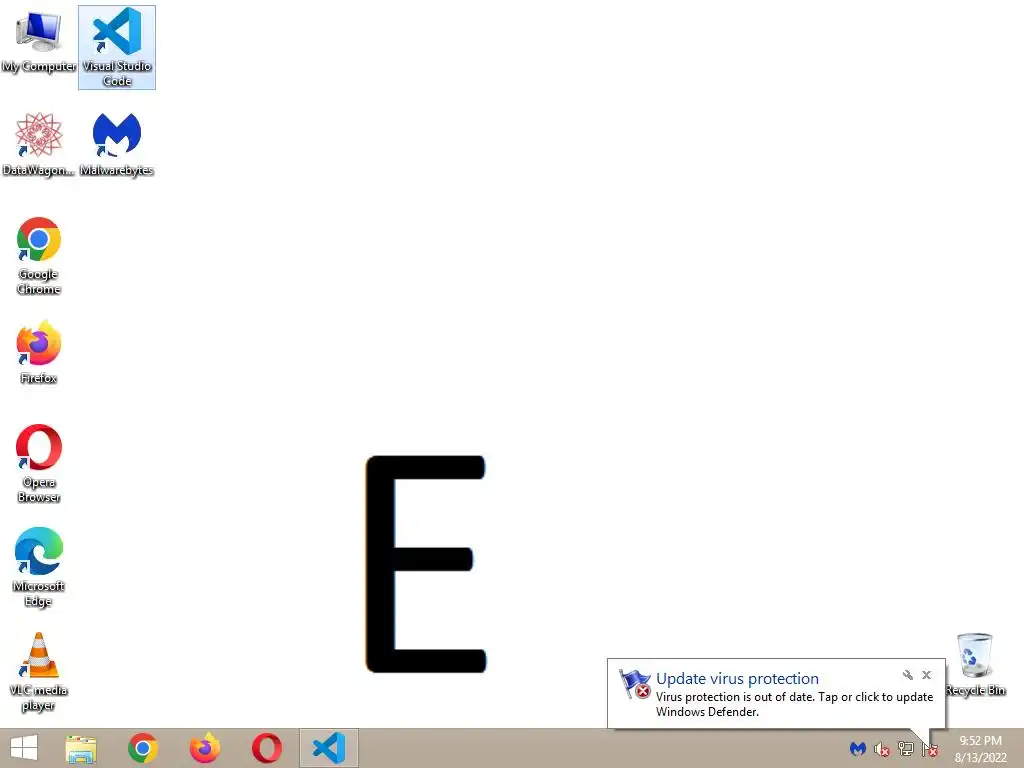Click the 'Virus protection is out of date' message
The height and width of the screenshot is (768, 1024).
click(x=794, y=704)
